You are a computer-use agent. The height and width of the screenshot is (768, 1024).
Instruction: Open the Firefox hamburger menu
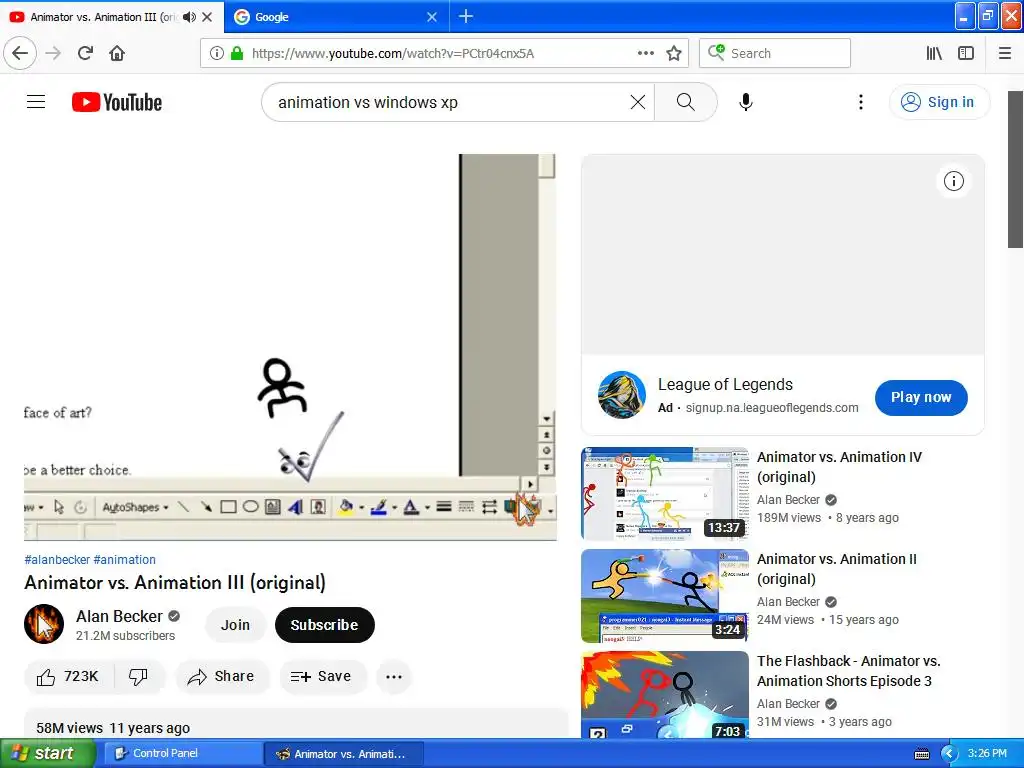(x=1004, y=53)
